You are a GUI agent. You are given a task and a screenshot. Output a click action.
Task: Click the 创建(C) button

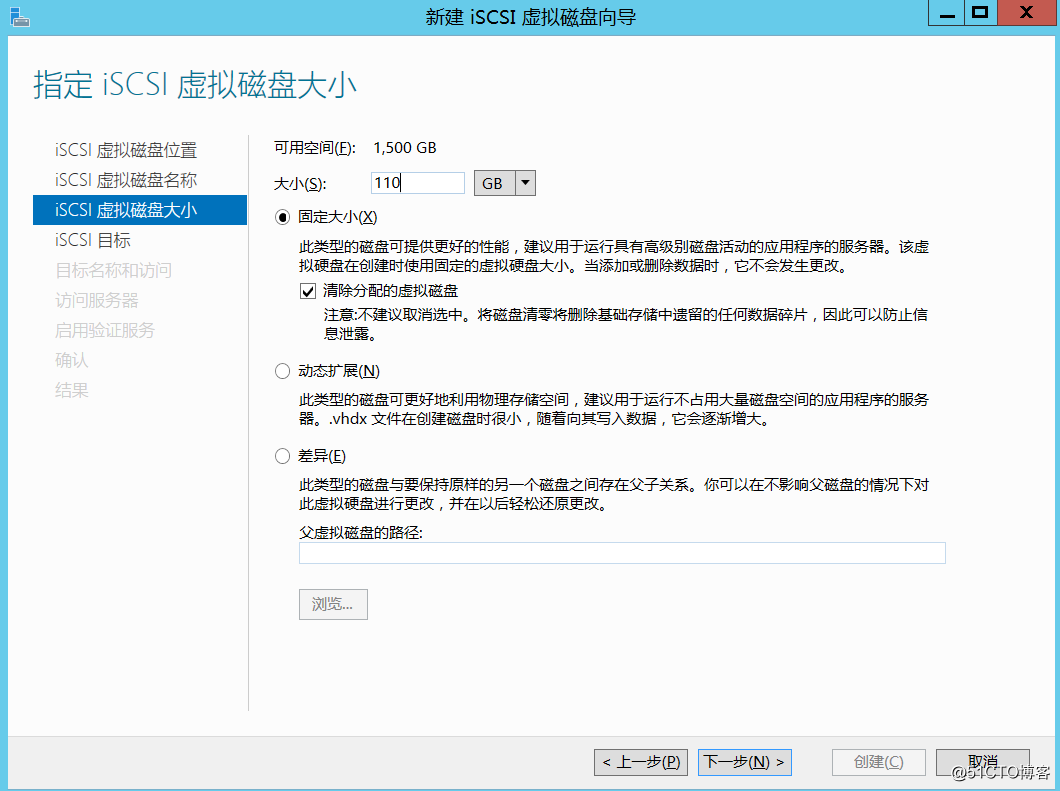(878, 763)
